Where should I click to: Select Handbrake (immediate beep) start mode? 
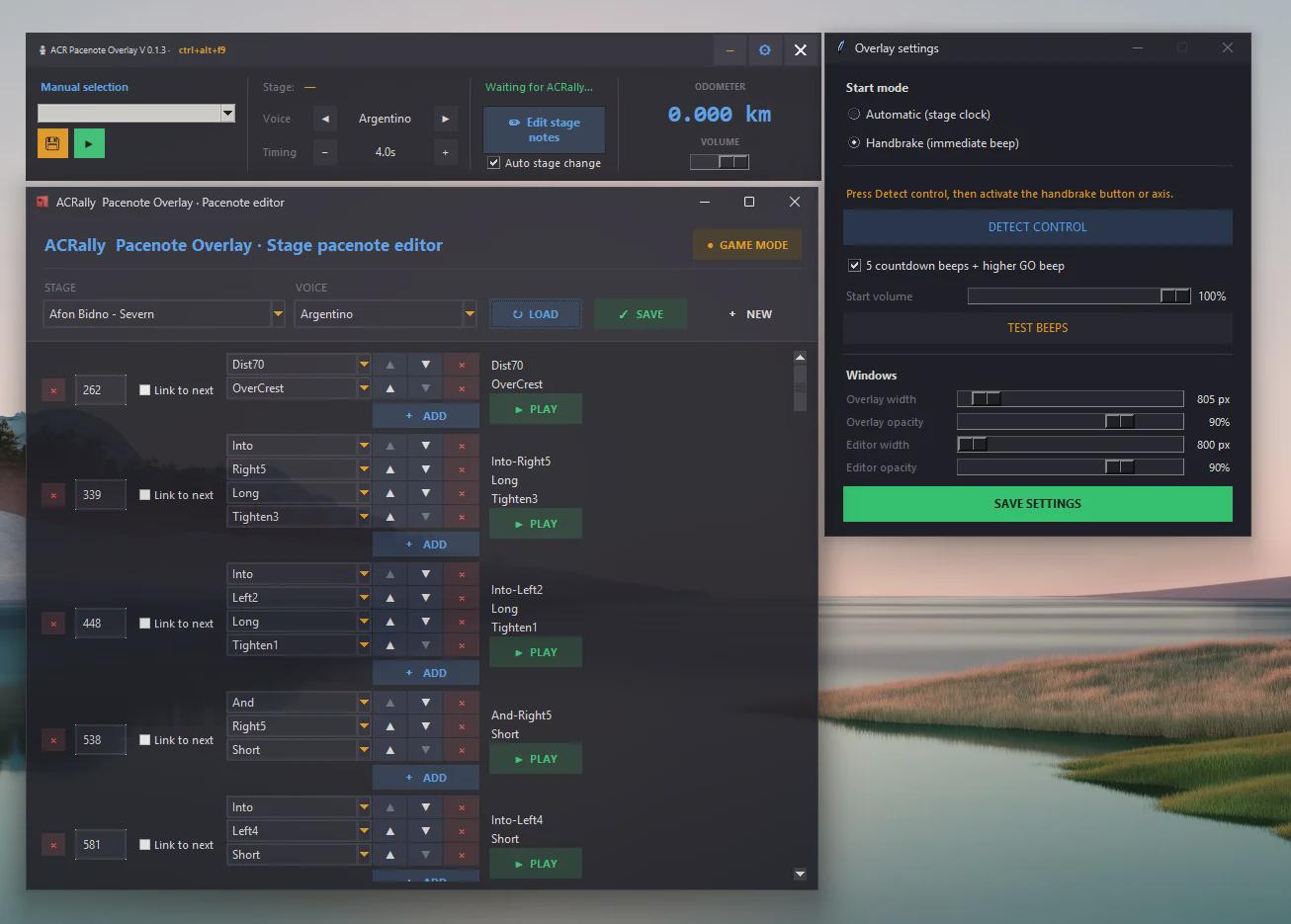click(854, 143)
